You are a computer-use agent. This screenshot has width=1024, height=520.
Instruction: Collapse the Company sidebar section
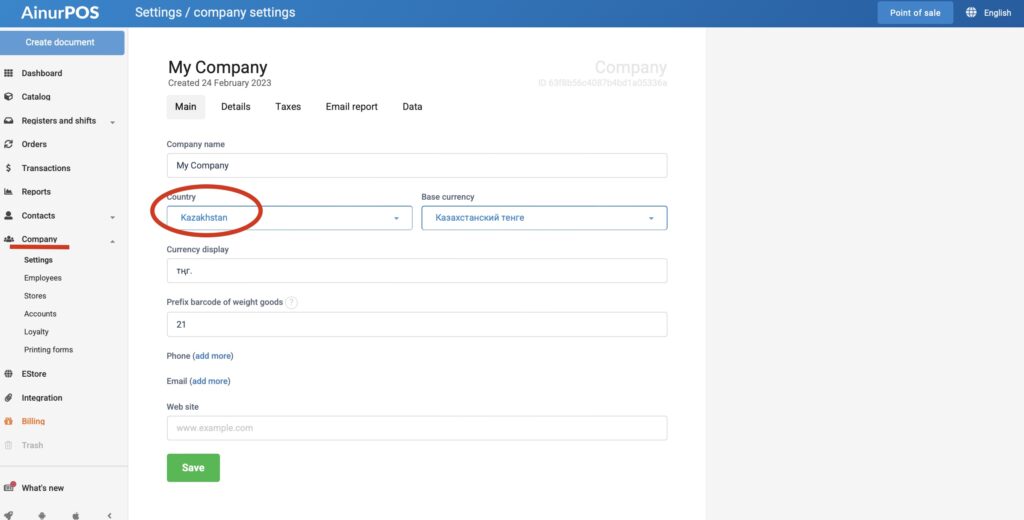[112, 241]
